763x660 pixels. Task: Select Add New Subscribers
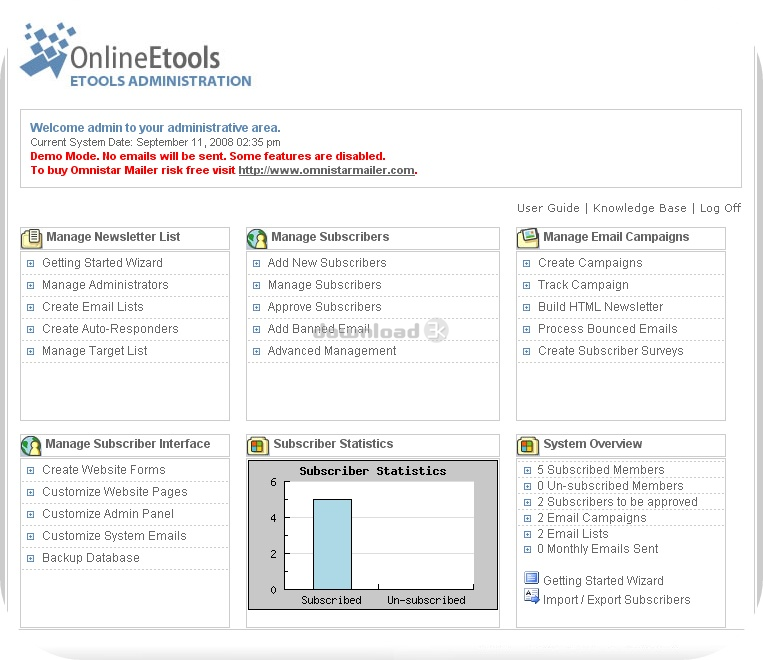[x=327, y=263]
